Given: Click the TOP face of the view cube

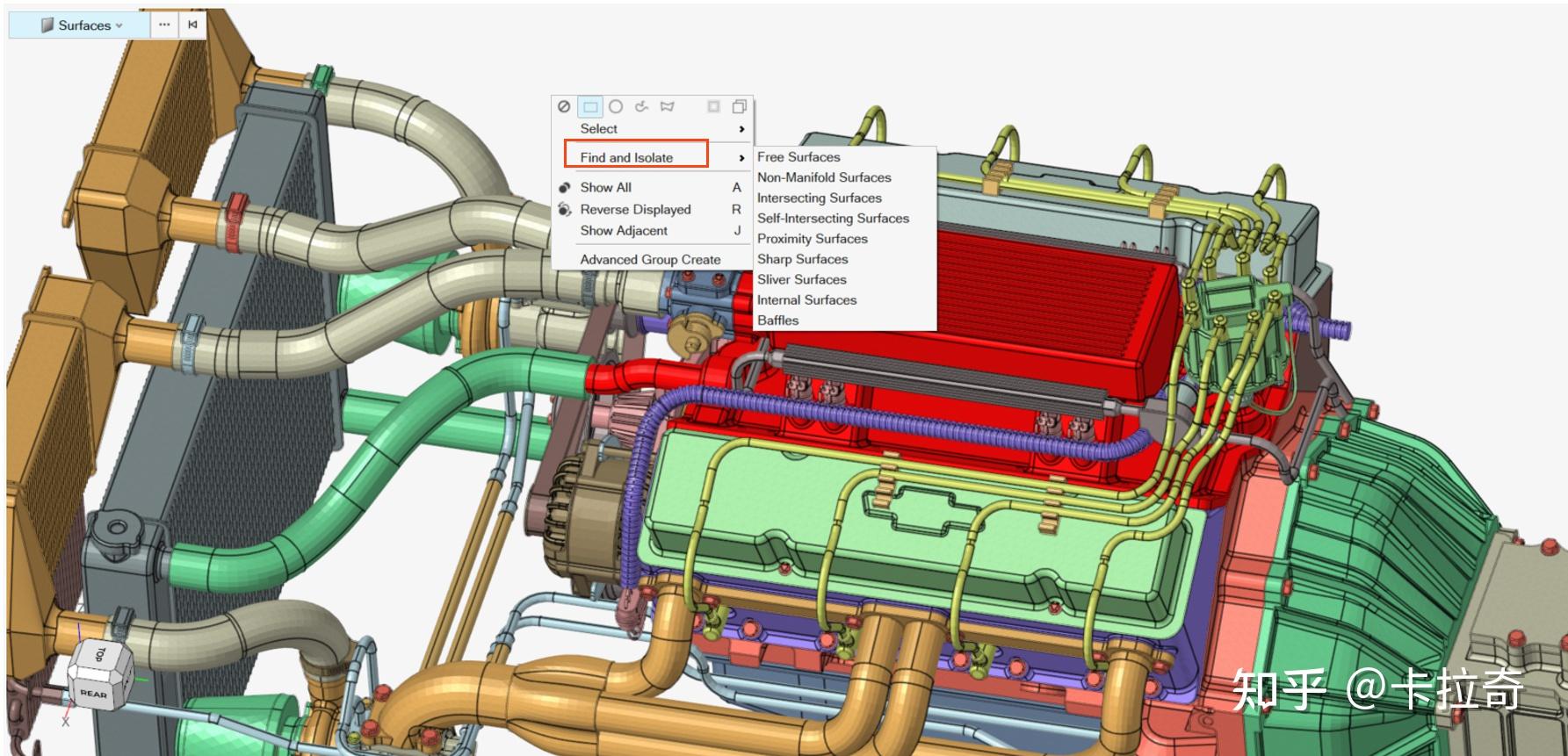Looking at the screenshot, I should click(x=99, y=655).
